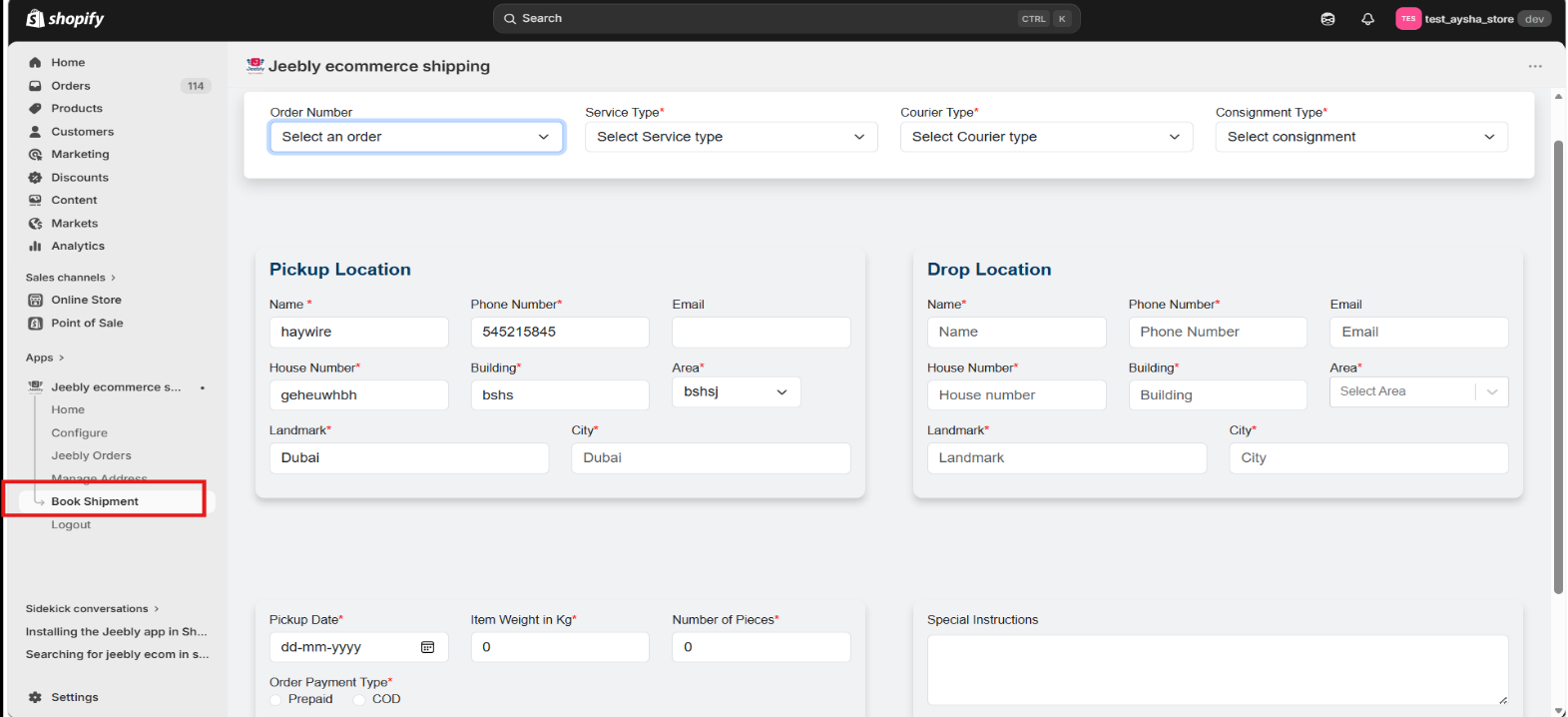Viewport: 1568px width, 717px height.
Task: Click the Discounts sidebar icon
Action: pyautogui.click(x=35, y=178)
